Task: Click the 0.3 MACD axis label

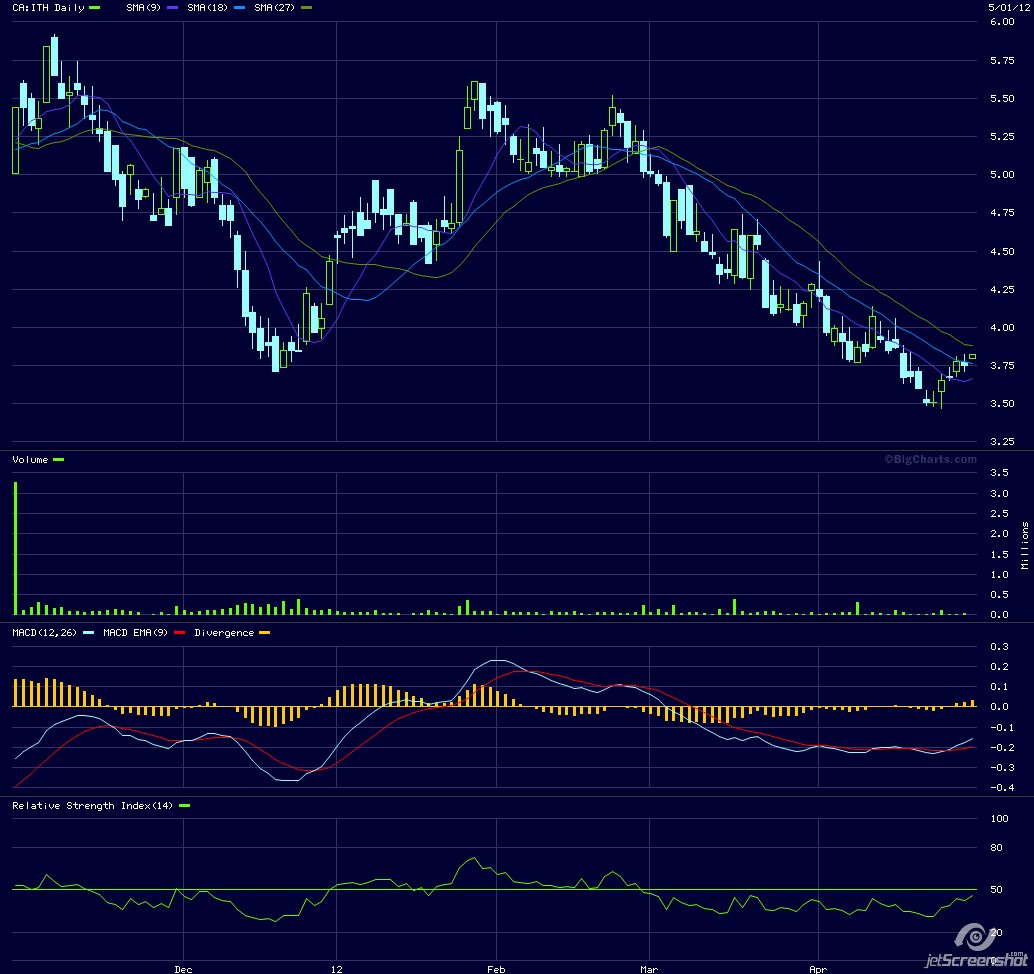Action: coord(1000,647)
